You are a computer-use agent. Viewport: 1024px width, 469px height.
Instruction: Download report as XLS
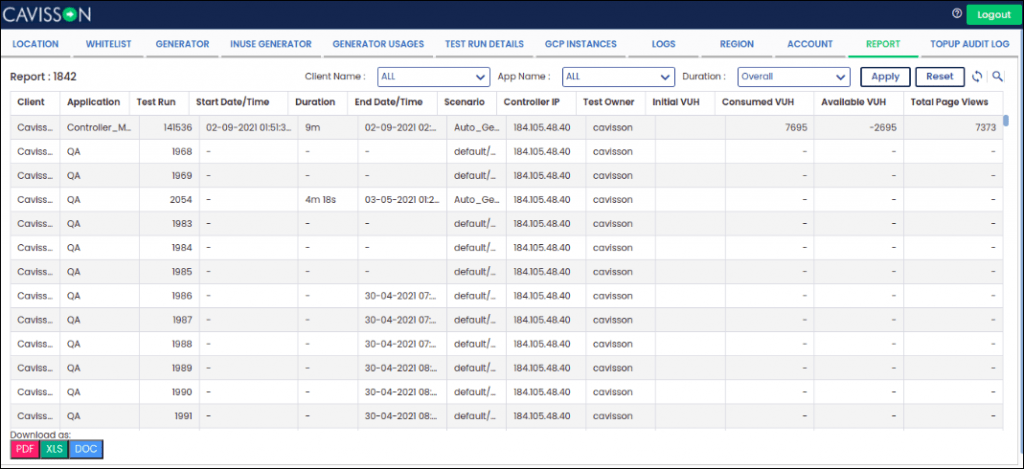coord(54,449)
